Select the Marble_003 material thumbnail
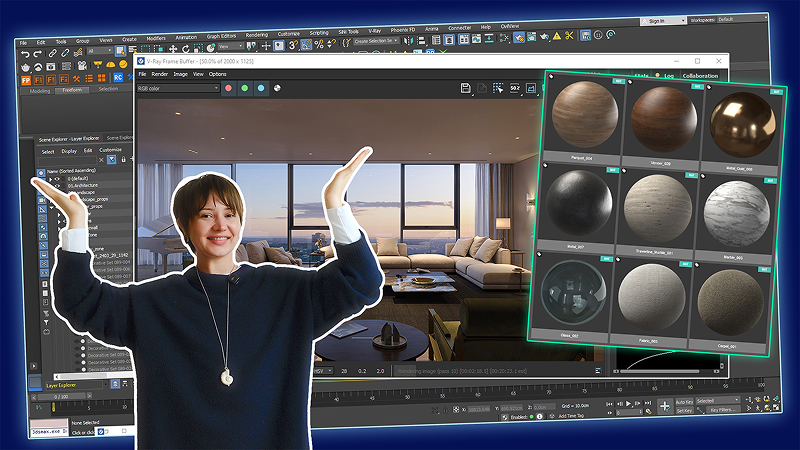The height and width of the screenshot is (450, 800). (x=735, y=217)
